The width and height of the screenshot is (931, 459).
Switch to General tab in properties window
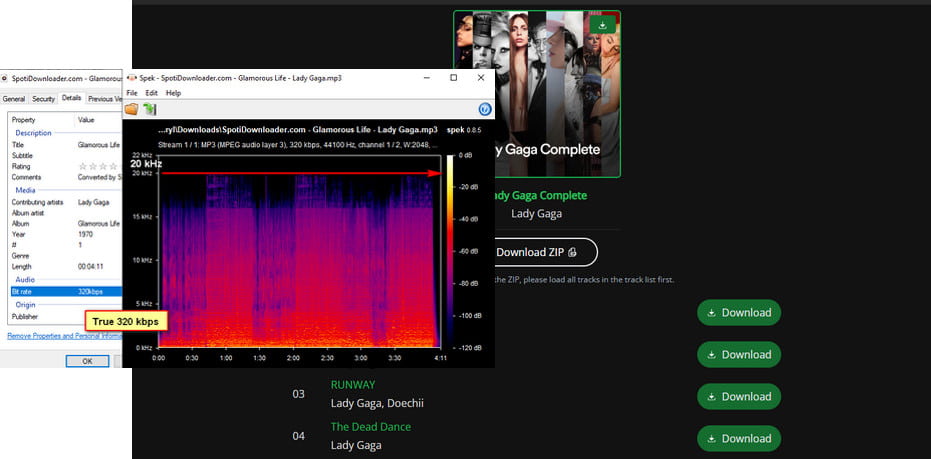tap(14, 99)
